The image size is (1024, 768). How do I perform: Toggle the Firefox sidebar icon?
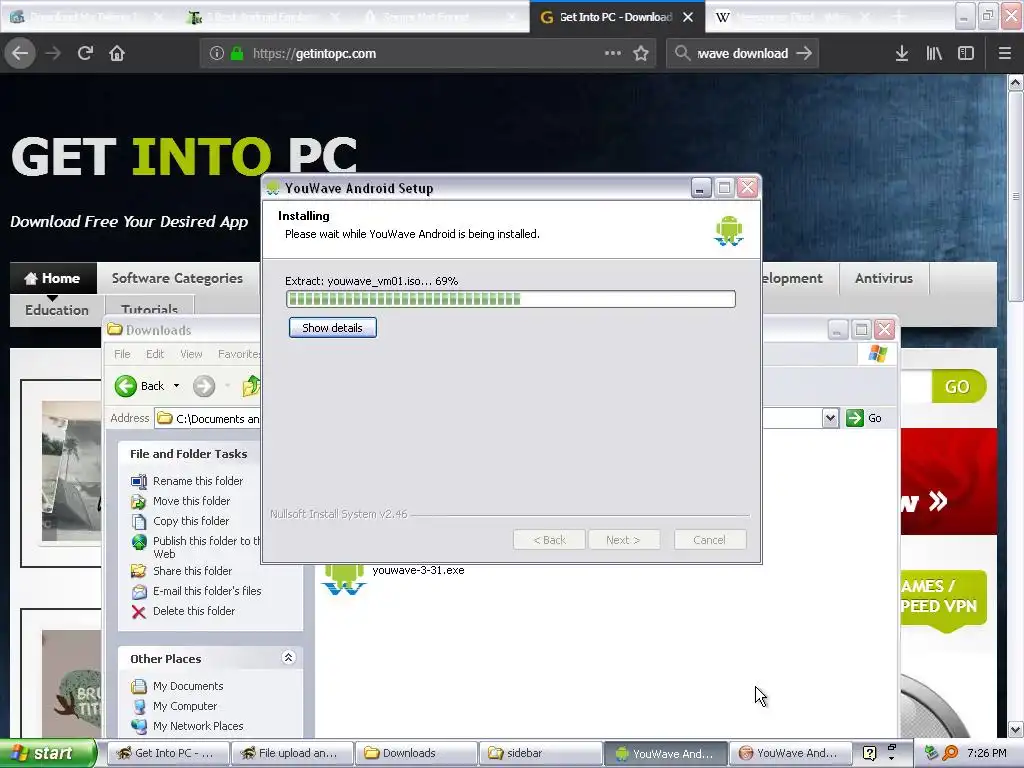[x=966, y=54]
